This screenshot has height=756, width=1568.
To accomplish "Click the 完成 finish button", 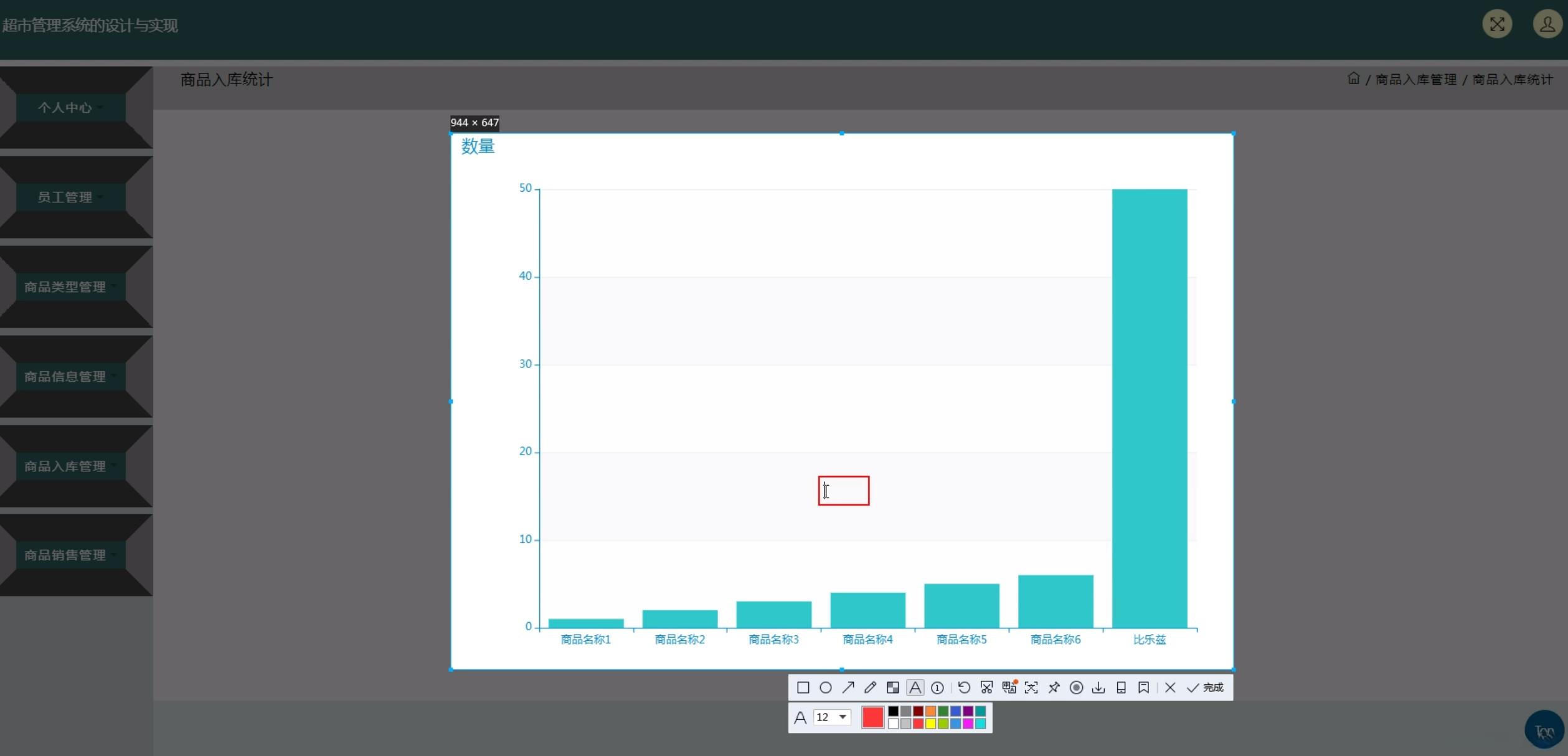I will click(x=1206, y=687).
